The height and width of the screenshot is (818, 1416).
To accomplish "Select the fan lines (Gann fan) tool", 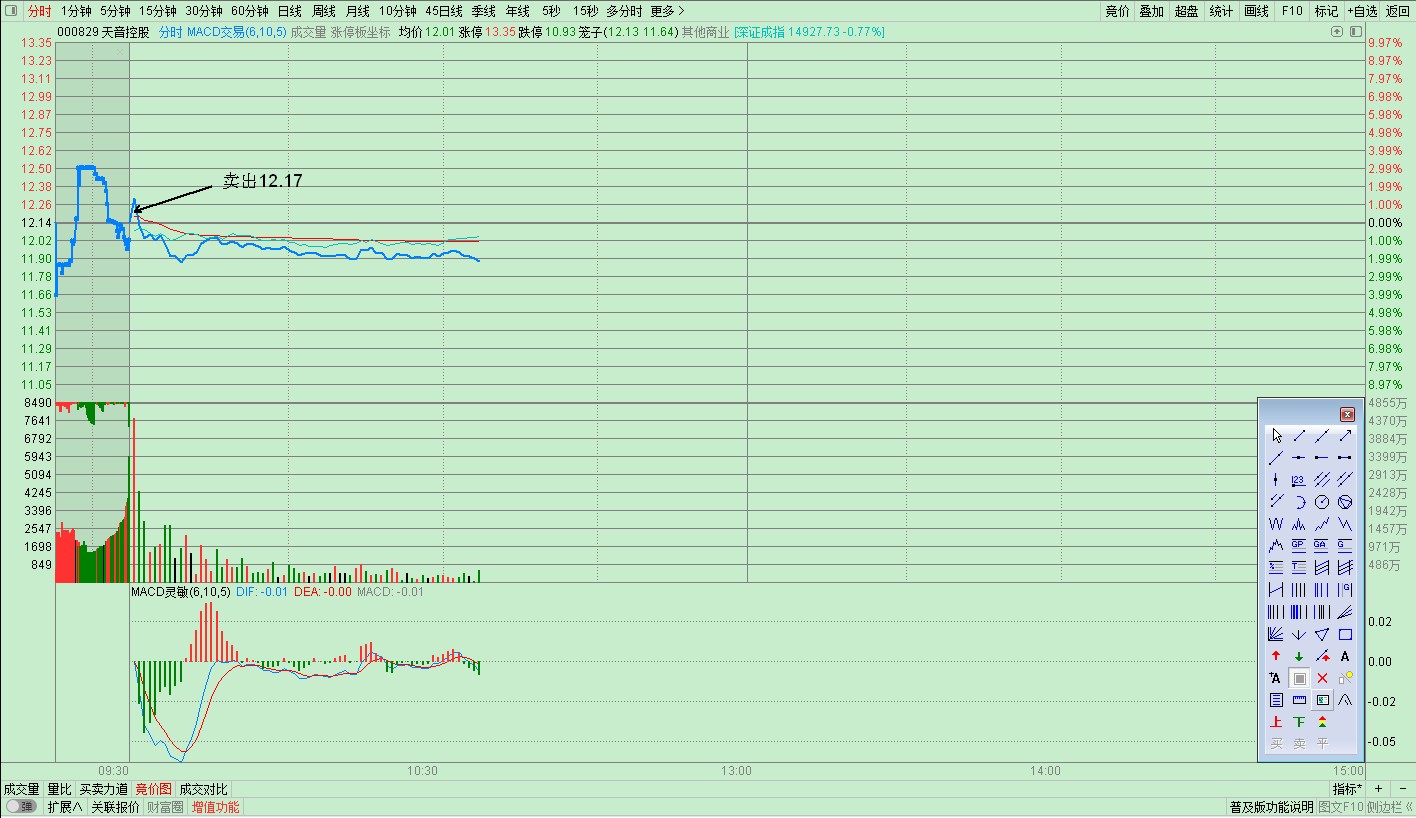I will pyautogui.click(x=1276, y=634).
